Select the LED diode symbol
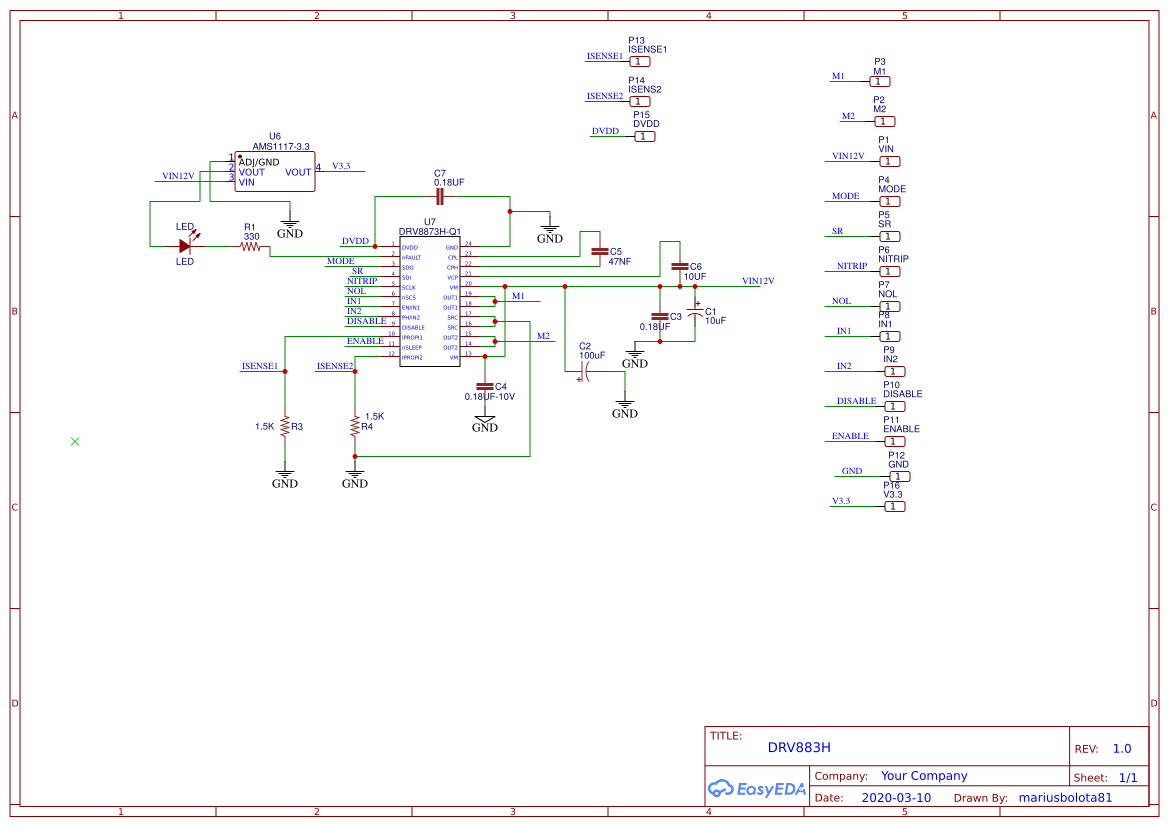The width and height of the screenshot is (1169, 827). pos(186,244)
